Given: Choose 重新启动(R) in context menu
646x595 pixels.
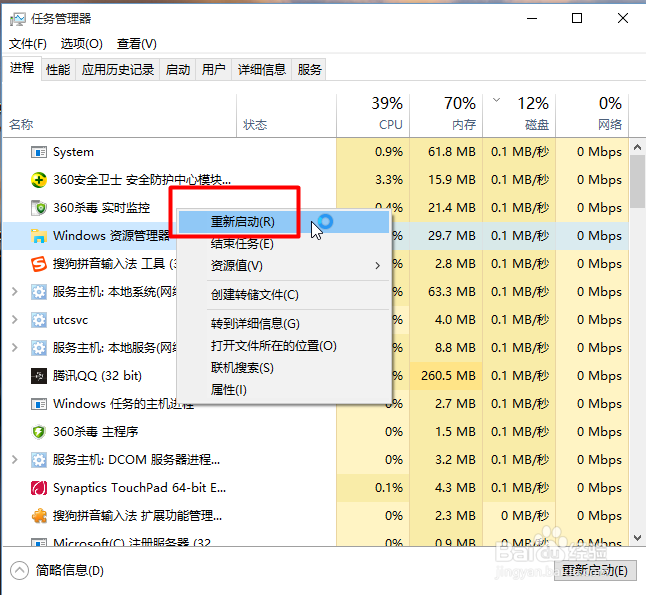Looking at the screenshot, I should 284,222.
